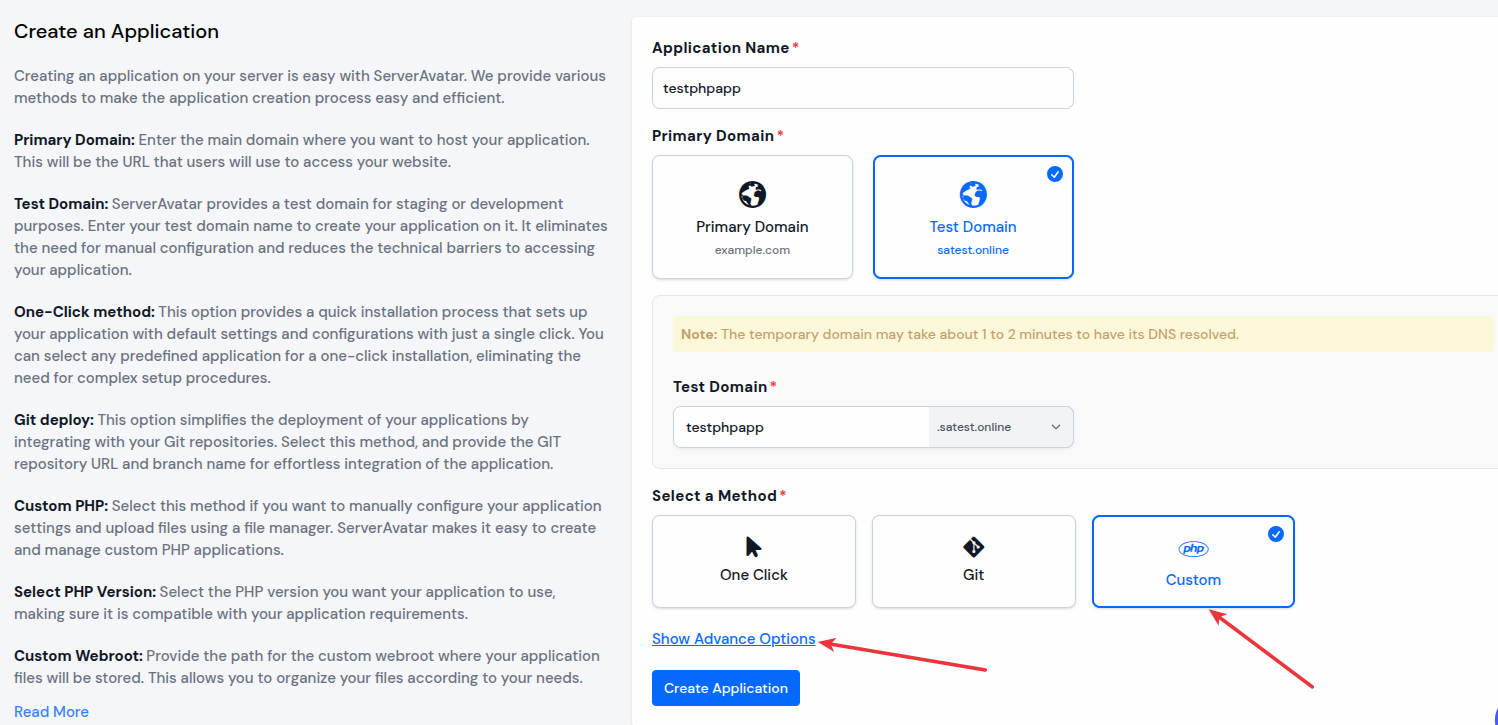Click the globe icon in Test Domain card

973,194
